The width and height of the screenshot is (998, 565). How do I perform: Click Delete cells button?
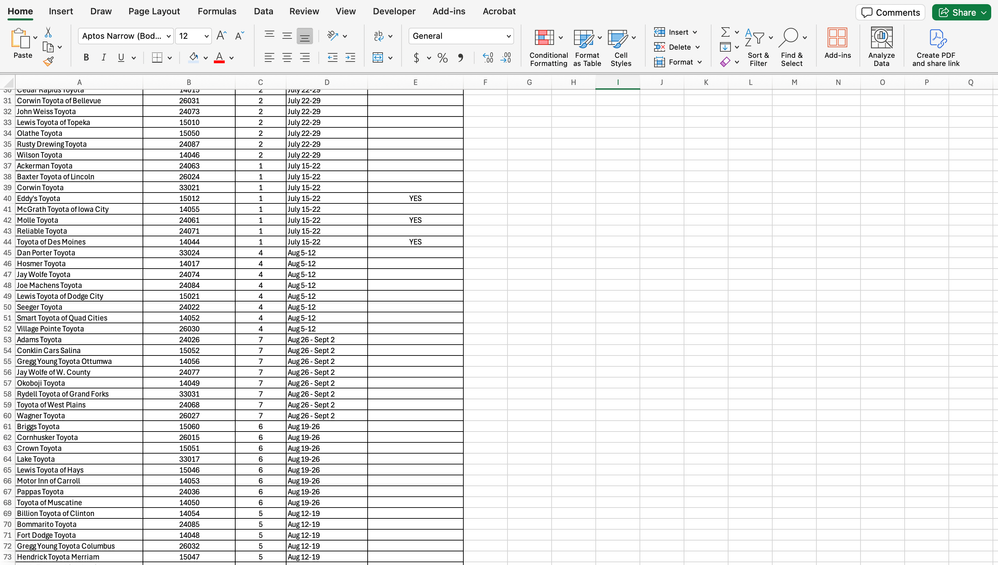pos(677,47)
